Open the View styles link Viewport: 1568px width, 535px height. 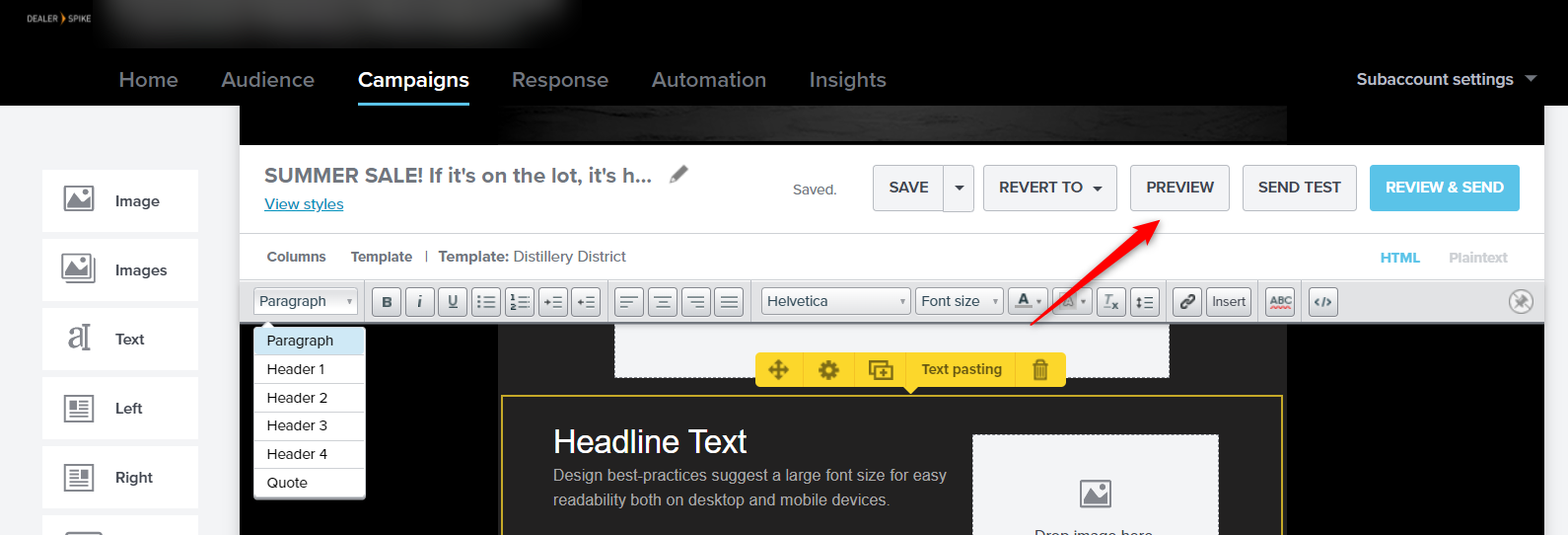coord(304,204)
